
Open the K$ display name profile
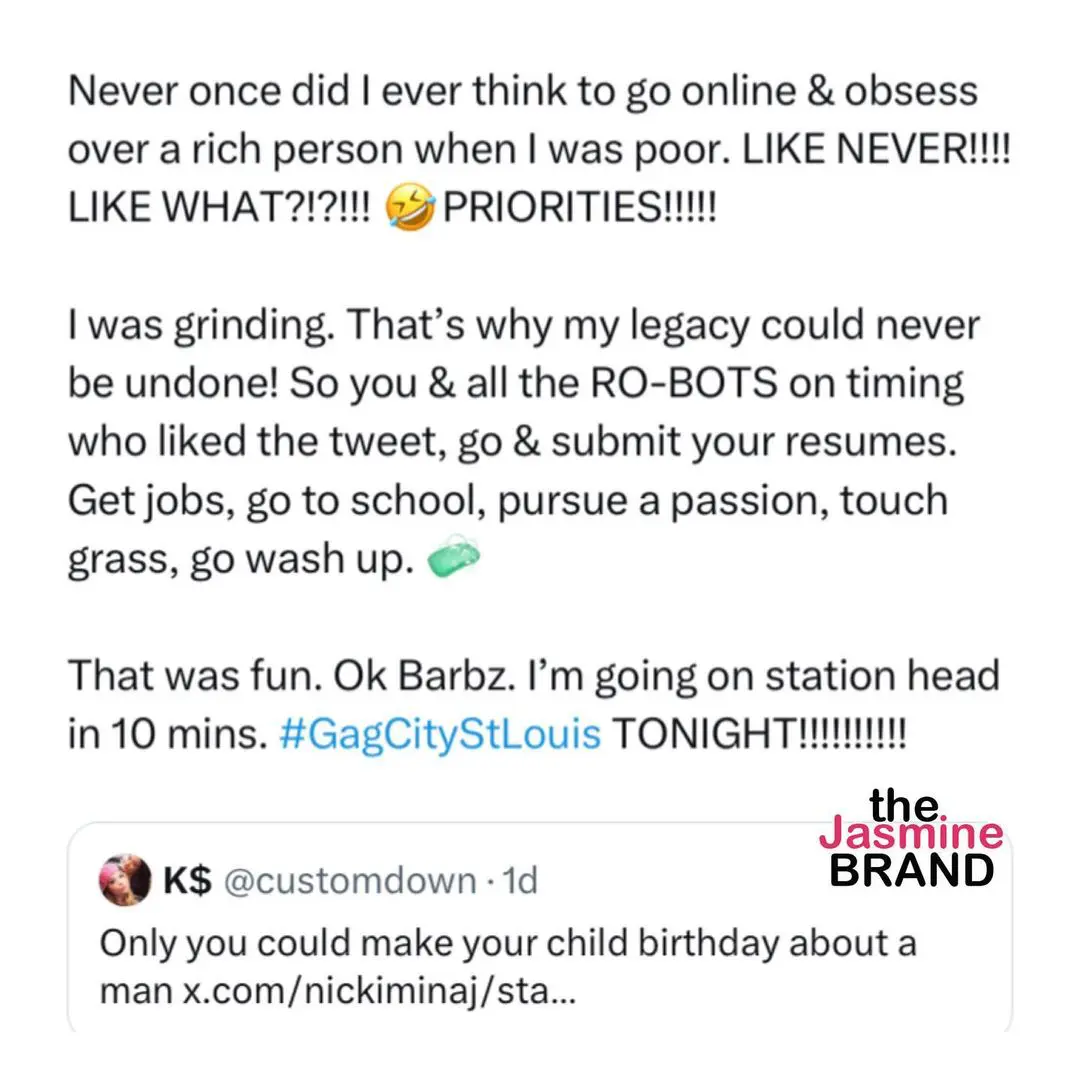pyautogui.click(x=185, y=881)
